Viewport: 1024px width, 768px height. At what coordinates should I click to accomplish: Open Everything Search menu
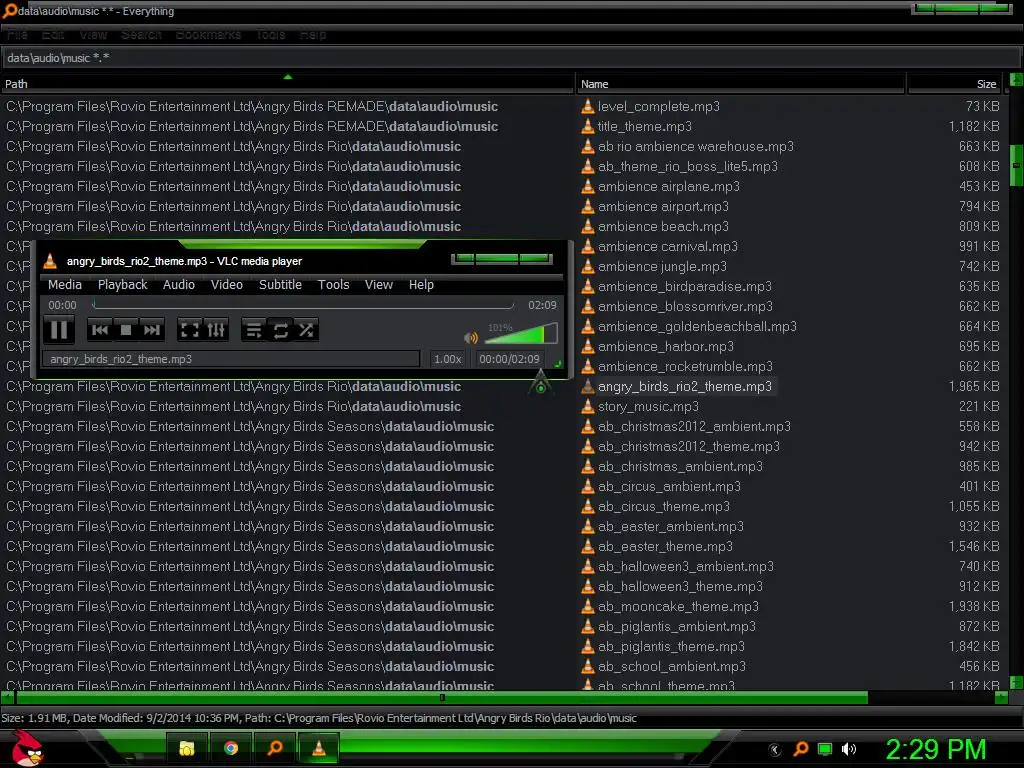(x=141, y=35)
